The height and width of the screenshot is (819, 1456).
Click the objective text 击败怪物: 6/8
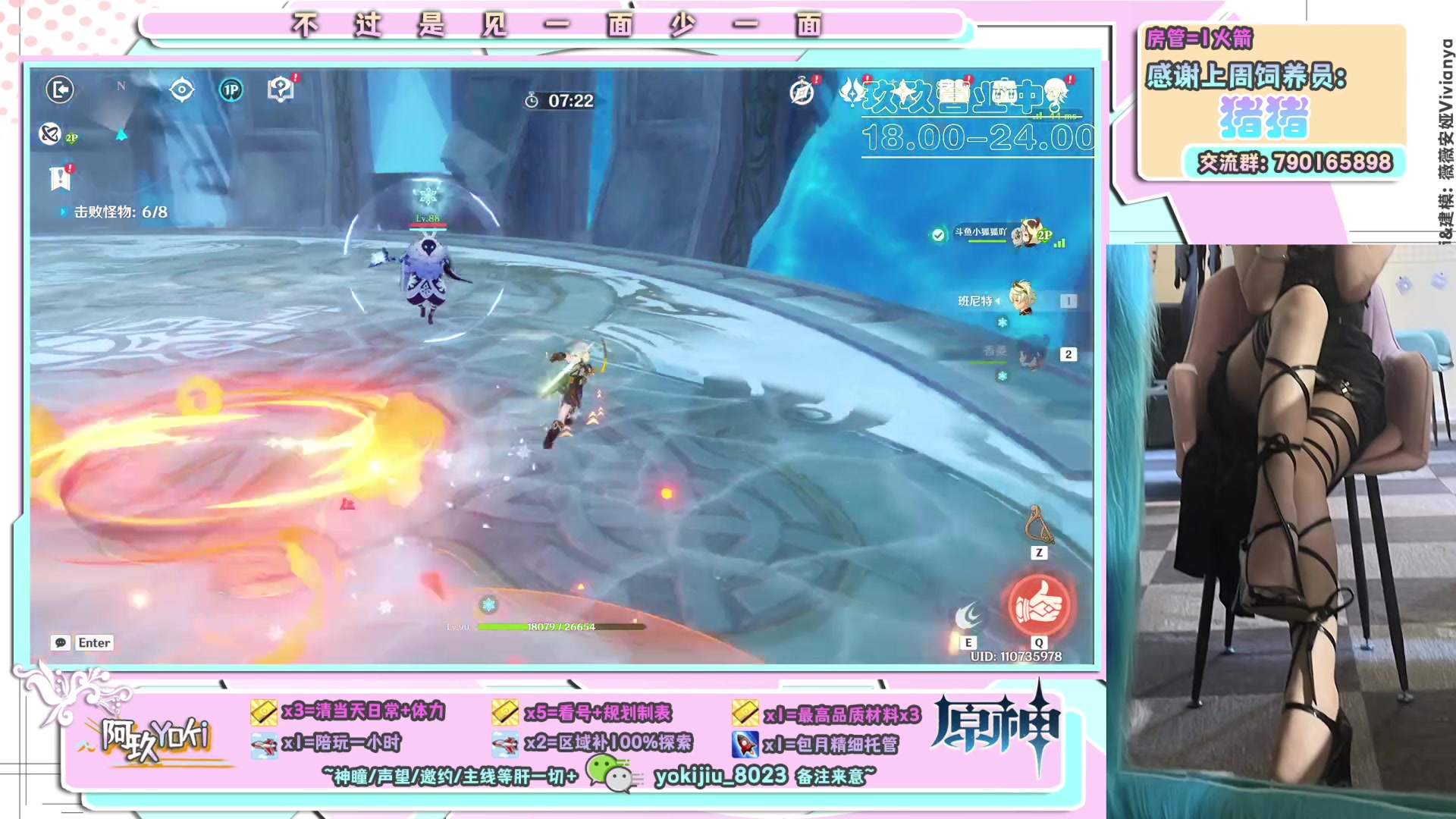[121, 212]
